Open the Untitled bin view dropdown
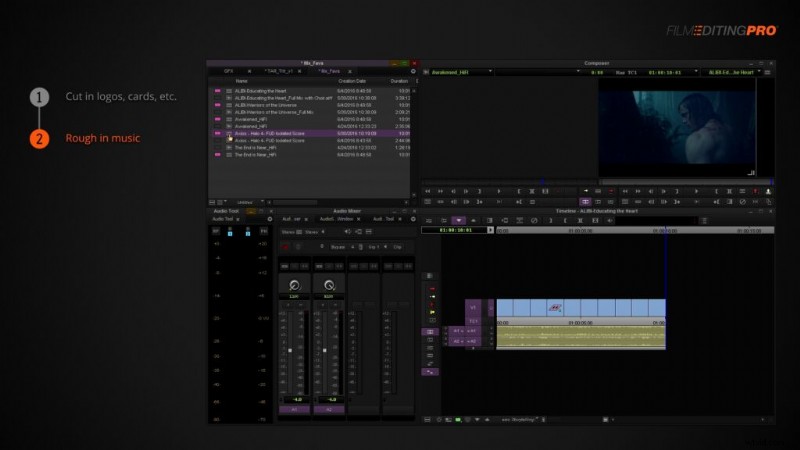The width and height of the screenshot is (800, 450). click(x=249, y=203)
